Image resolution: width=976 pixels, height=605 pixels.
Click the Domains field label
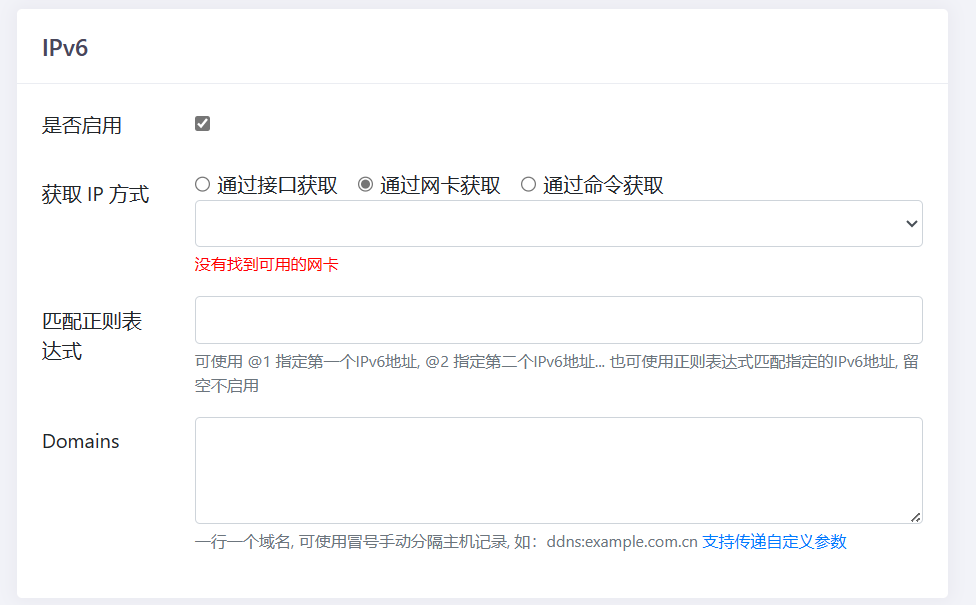tap(80, 441)
